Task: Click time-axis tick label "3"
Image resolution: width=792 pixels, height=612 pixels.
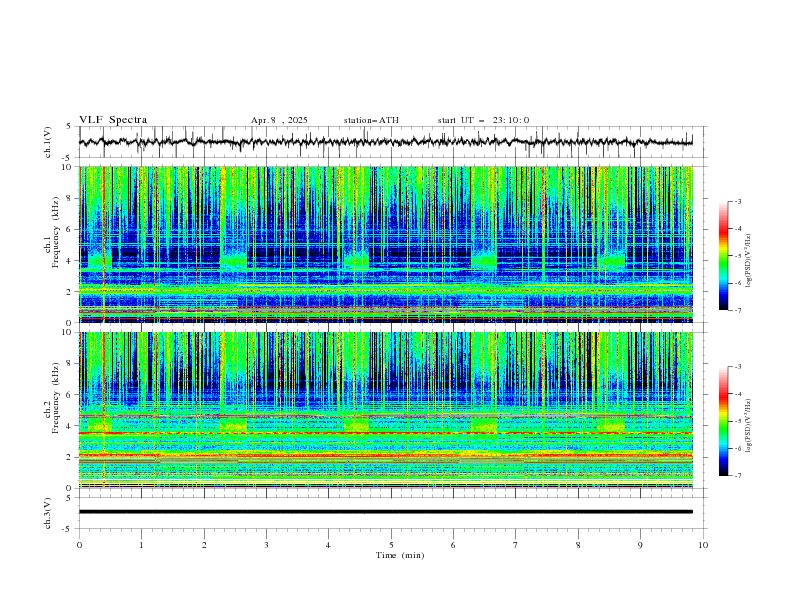Action: click(266, 545)
